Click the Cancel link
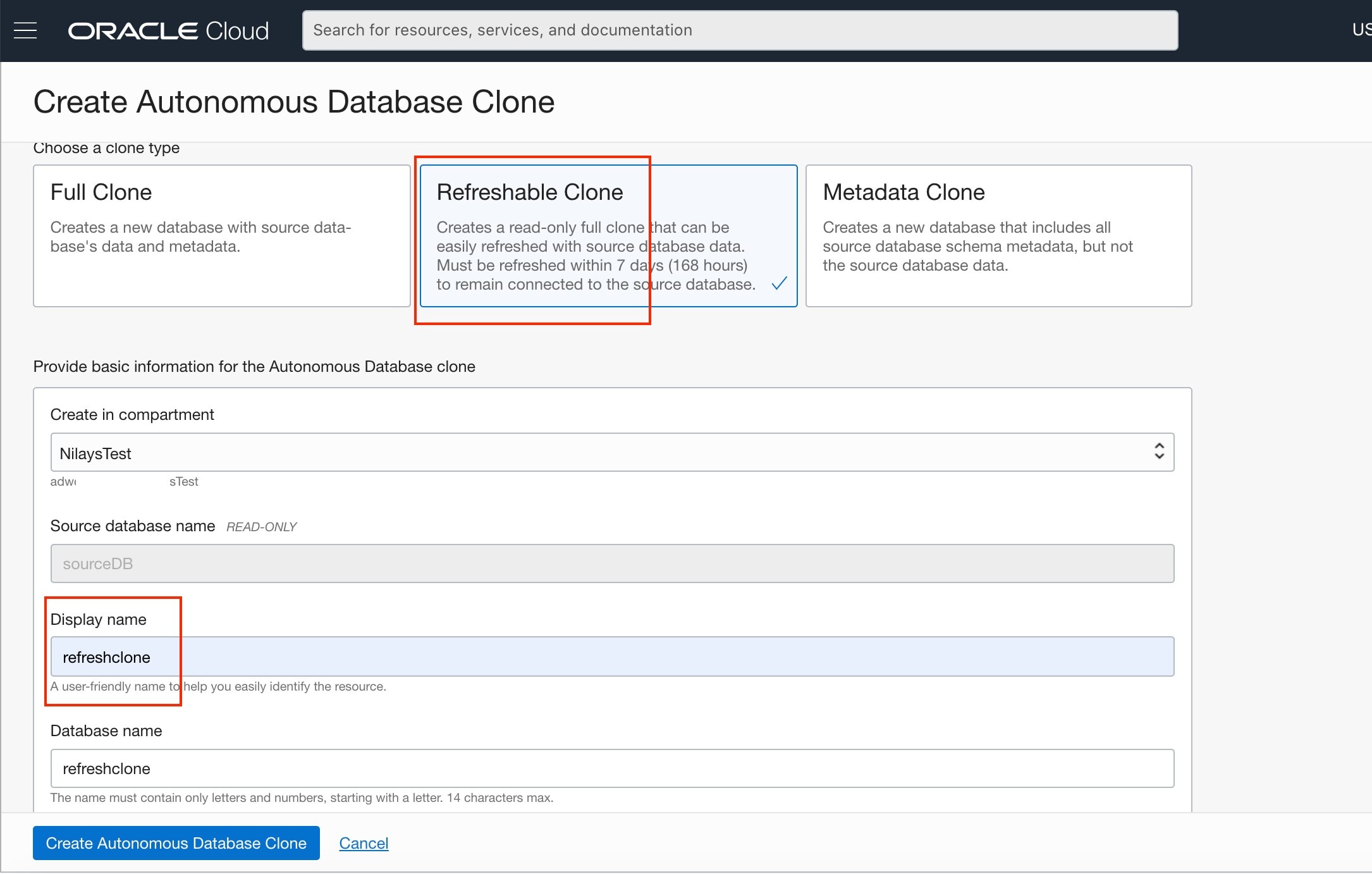The width and height of the screenshot is (1372, 874). (364, 843)
